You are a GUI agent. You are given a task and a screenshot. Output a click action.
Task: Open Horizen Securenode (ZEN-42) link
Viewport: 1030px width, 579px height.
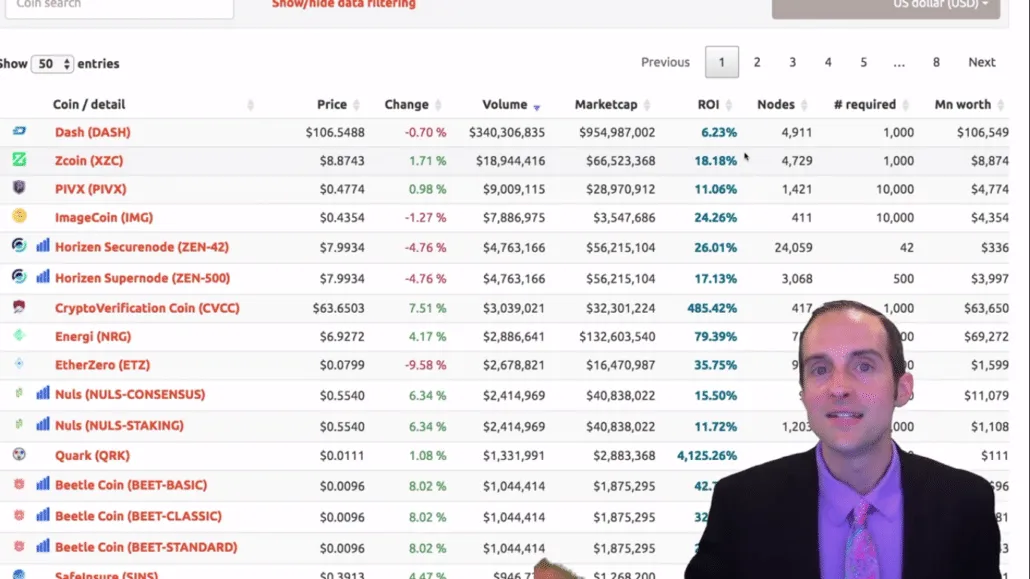pos(142,247)
